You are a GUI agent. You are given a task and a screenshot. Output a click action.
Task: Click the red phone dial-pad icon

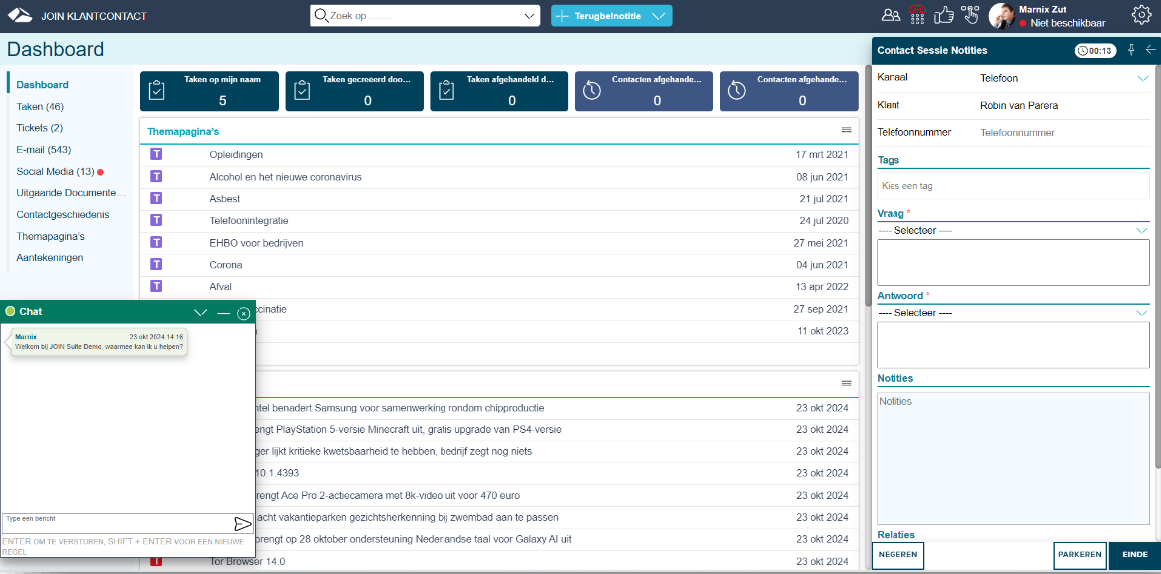coord(917,15)
